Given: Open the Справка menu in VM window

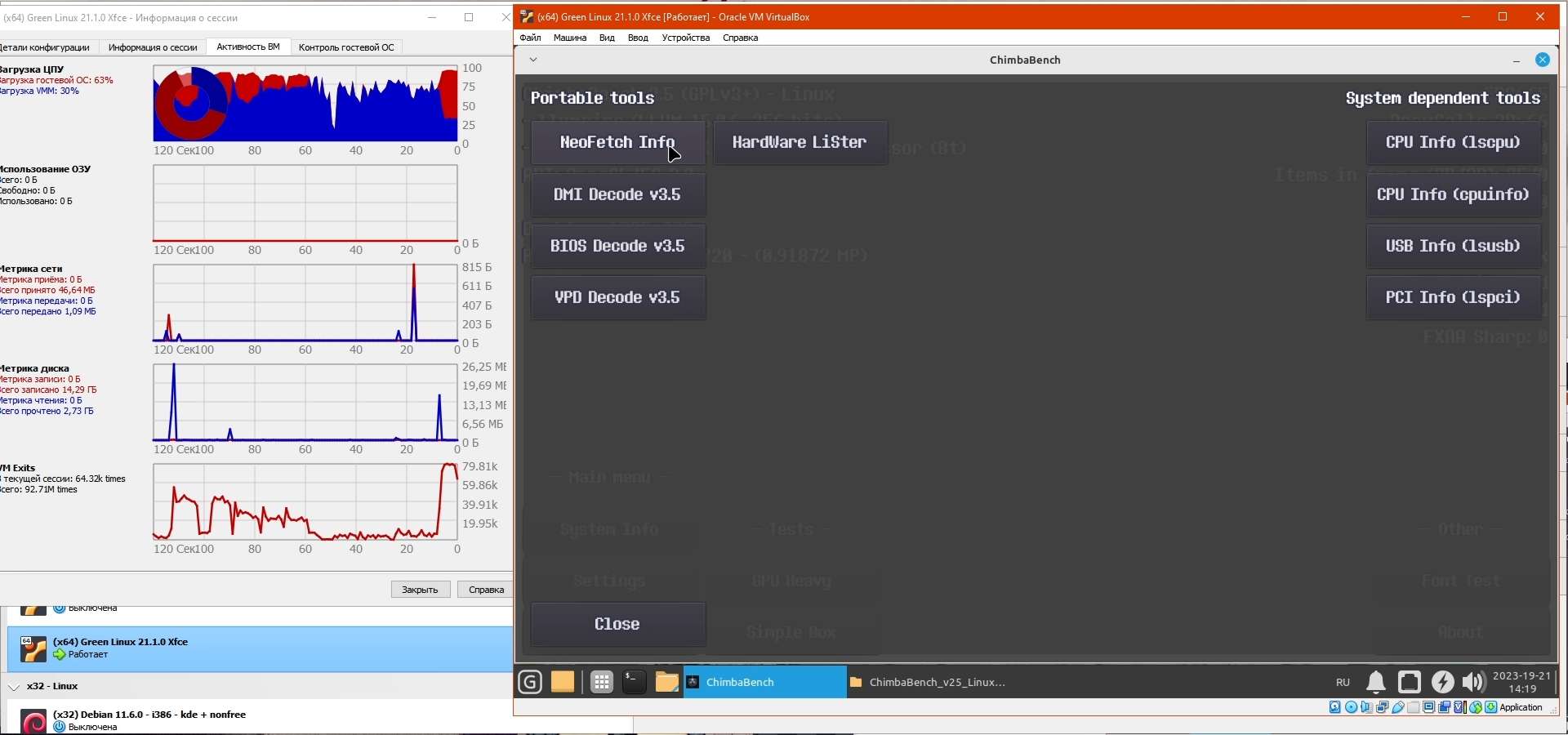Looking at the screenshot, I should tap(741, 38).
